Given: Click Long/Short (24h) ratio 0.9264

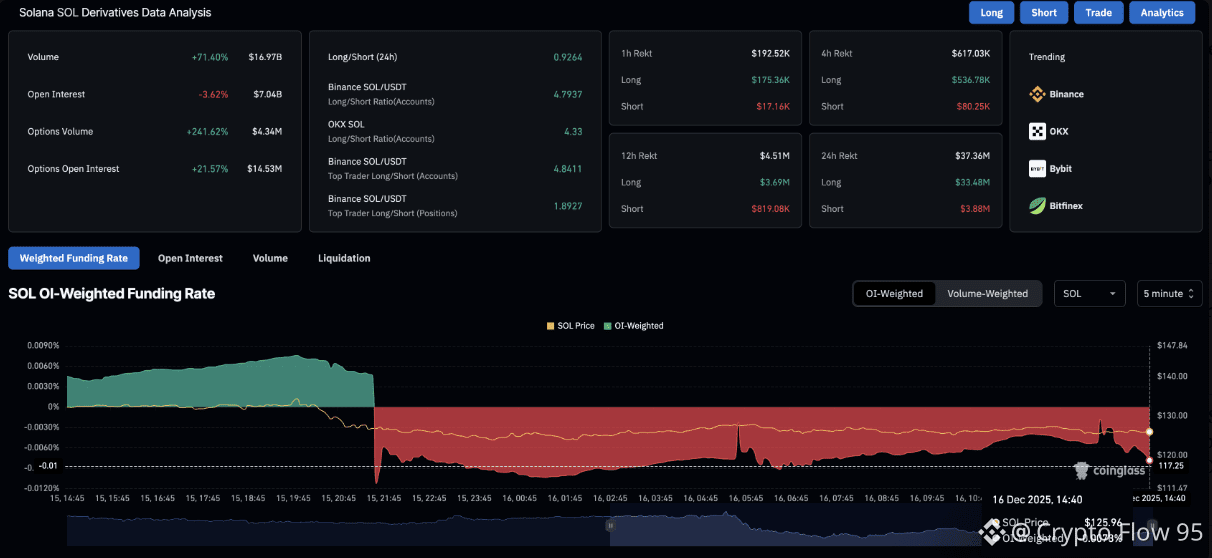Looking at the screenshot, I should coord(568,57).
